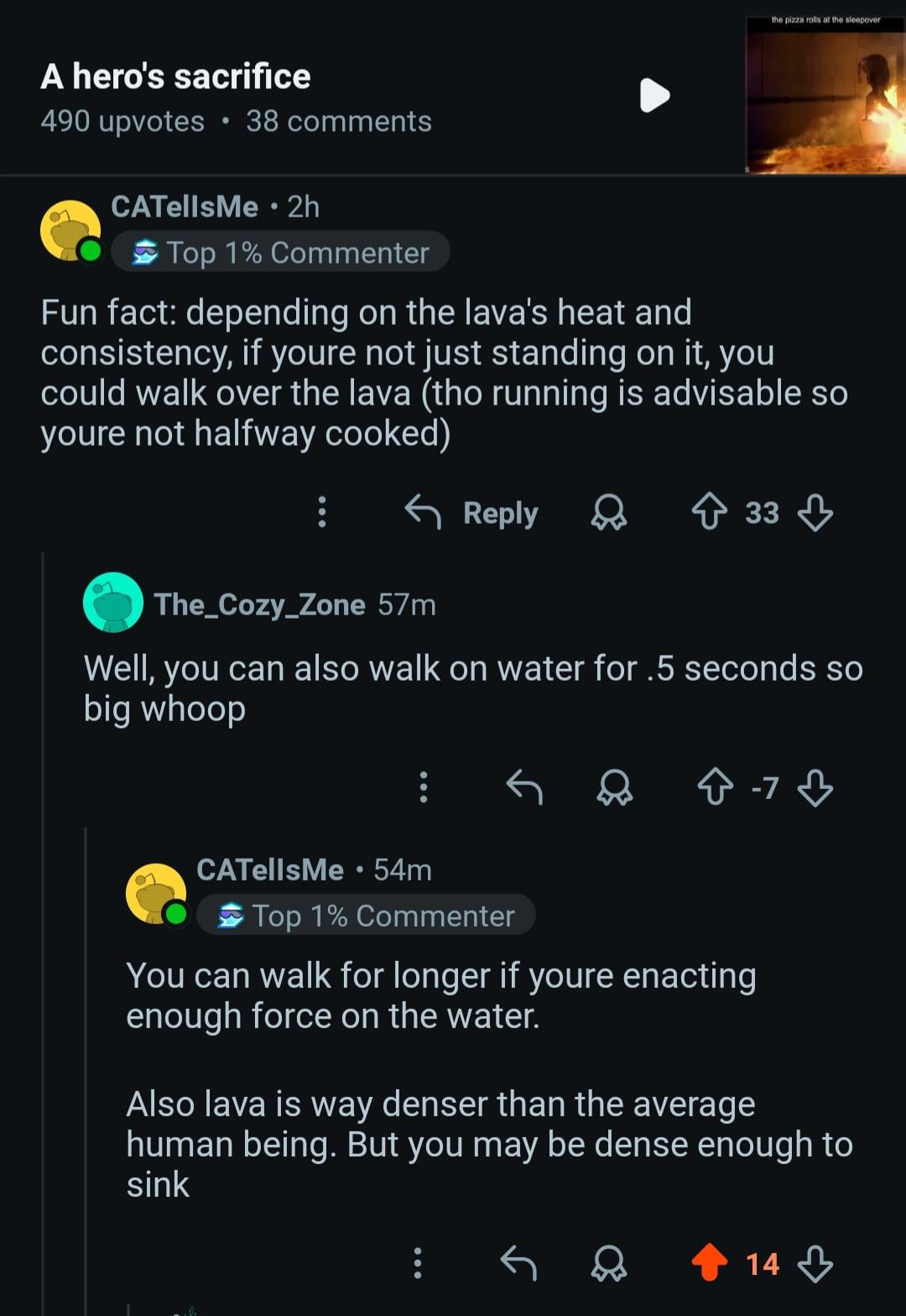The width and height of the screenshot is (906, 1316).
Task: Open options menu on the top comment
Action: click(321, 512)
